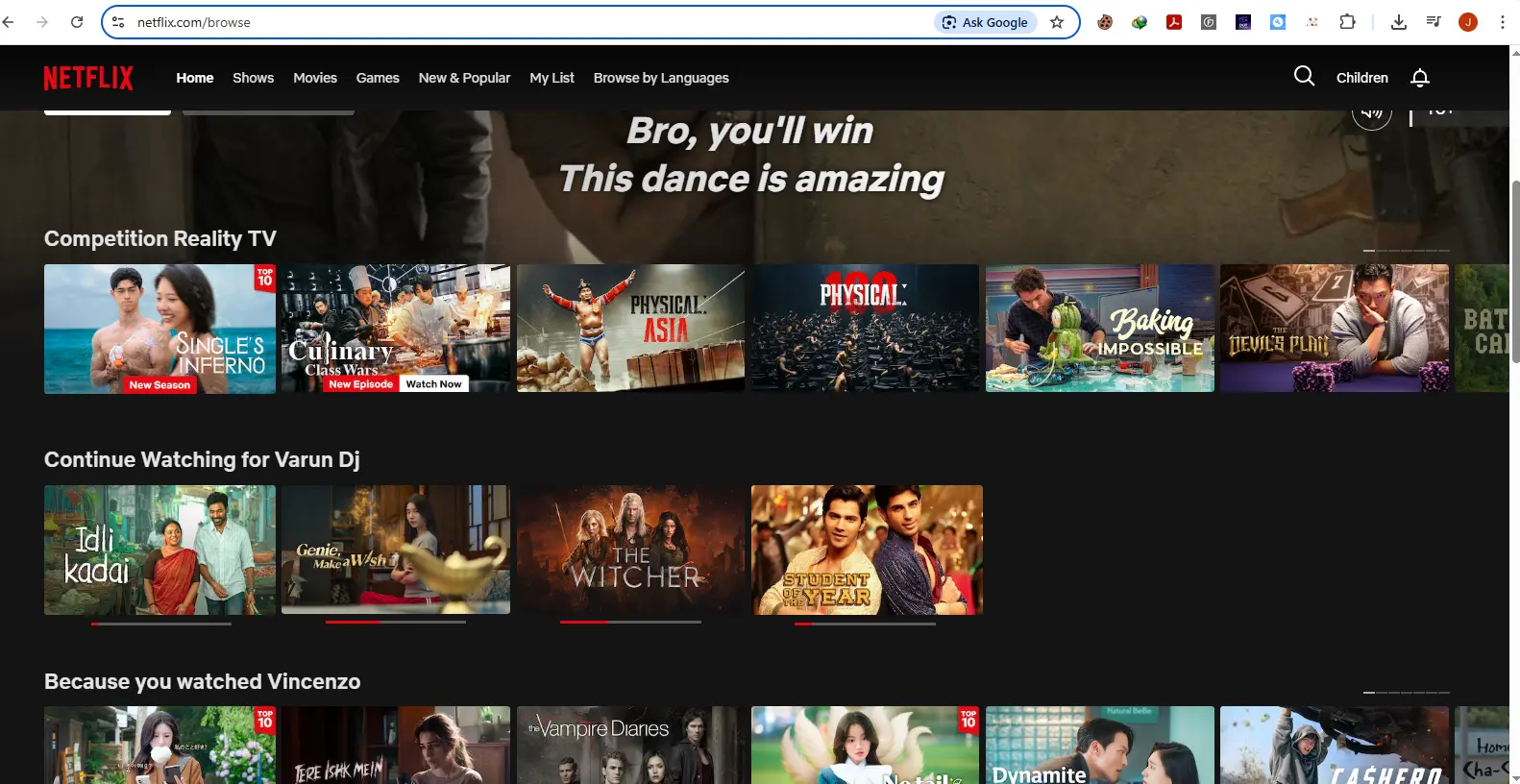View site information in the address bar

point(118,22)
